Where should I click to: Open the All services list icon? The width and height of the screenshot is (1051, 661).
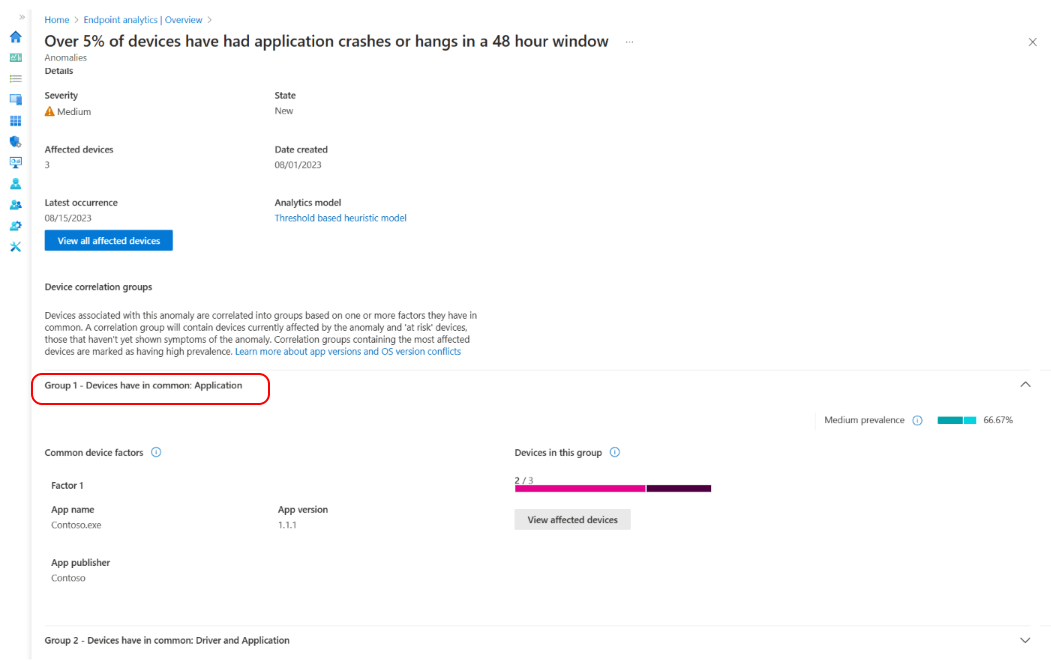[15, 78]
